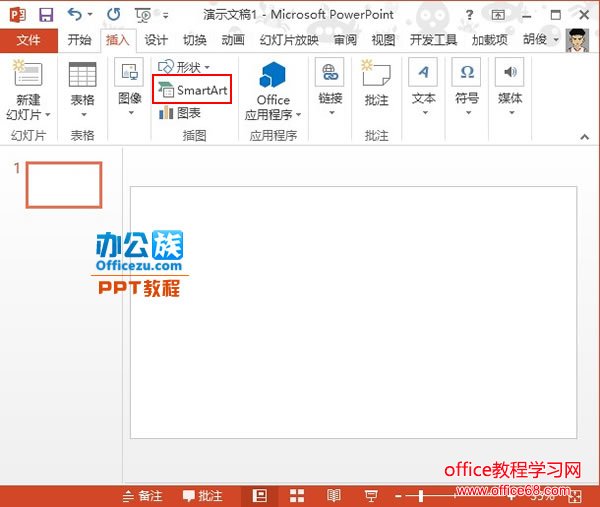
Task: Expand the Symbols (符号) dropdown arrow
Action: (x=468, y=112)
